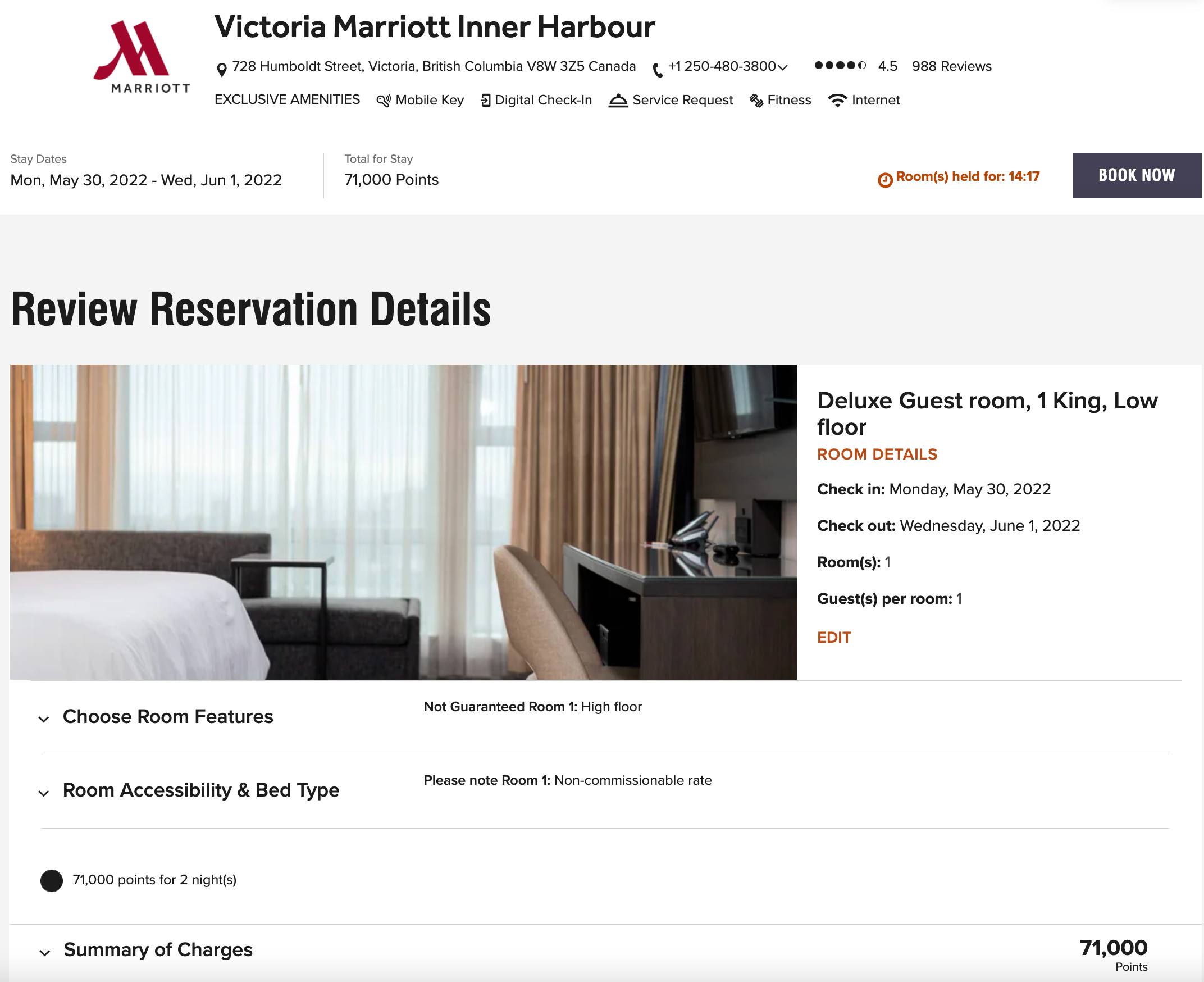This screenshot has width=1204, height=982.
Task: Click the location pin icon beside the address
Action: 223,66
